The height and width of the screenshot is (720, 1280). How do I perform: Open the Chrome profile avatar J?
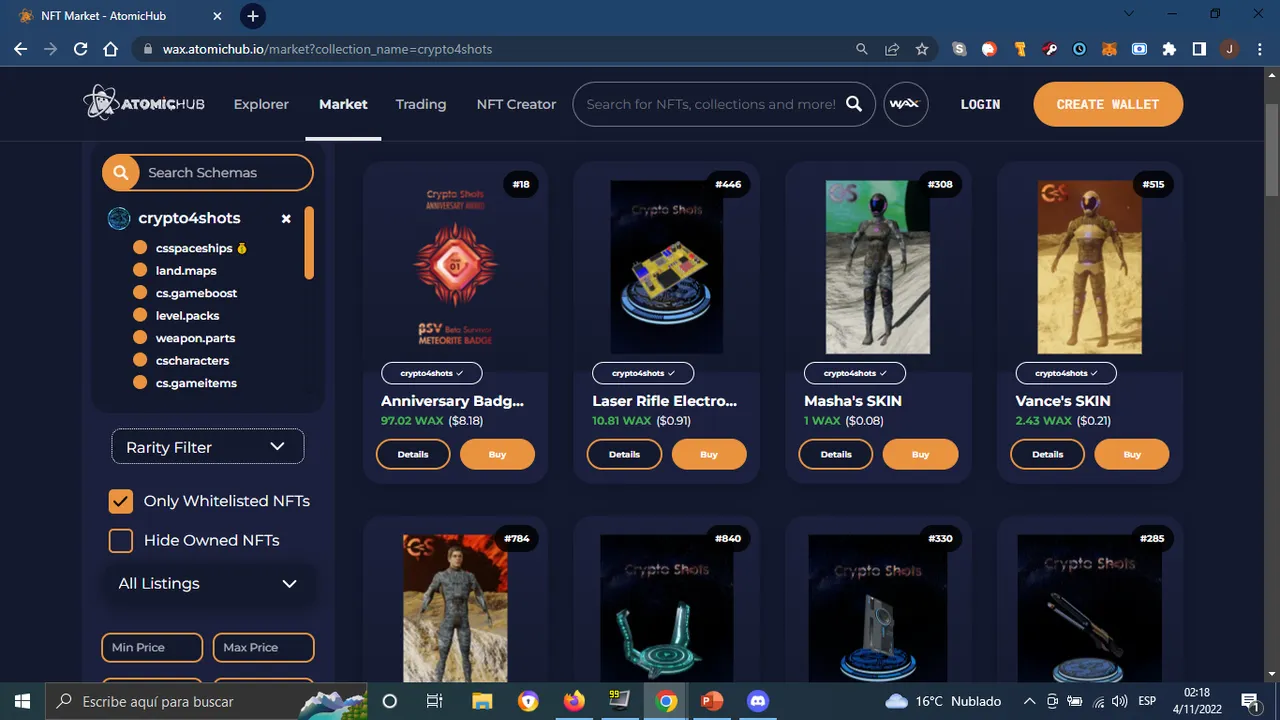point(1229,49)
